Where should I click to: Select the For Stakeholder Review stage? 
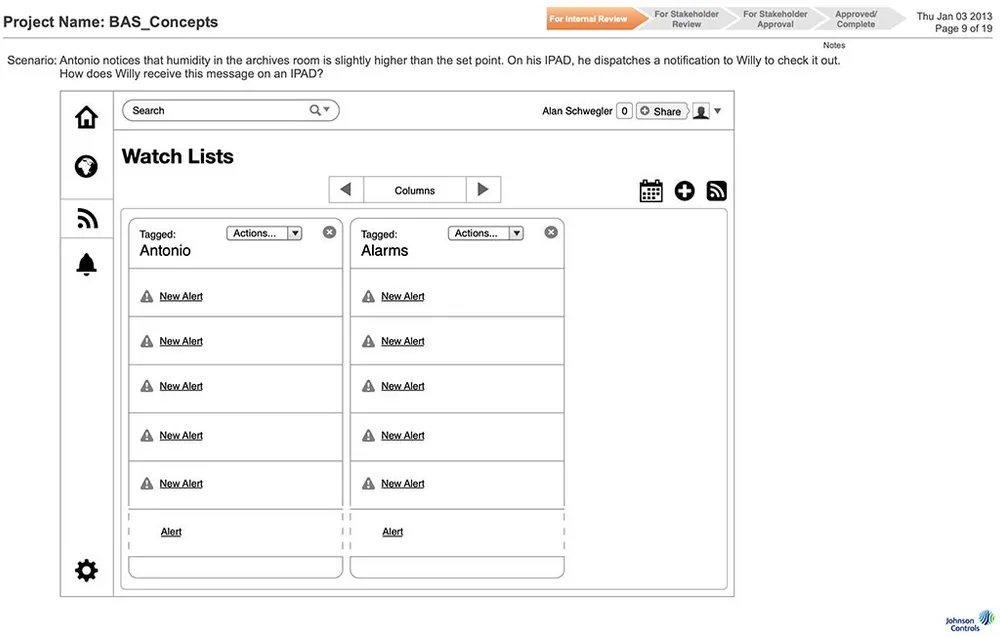tap(686, 18)
